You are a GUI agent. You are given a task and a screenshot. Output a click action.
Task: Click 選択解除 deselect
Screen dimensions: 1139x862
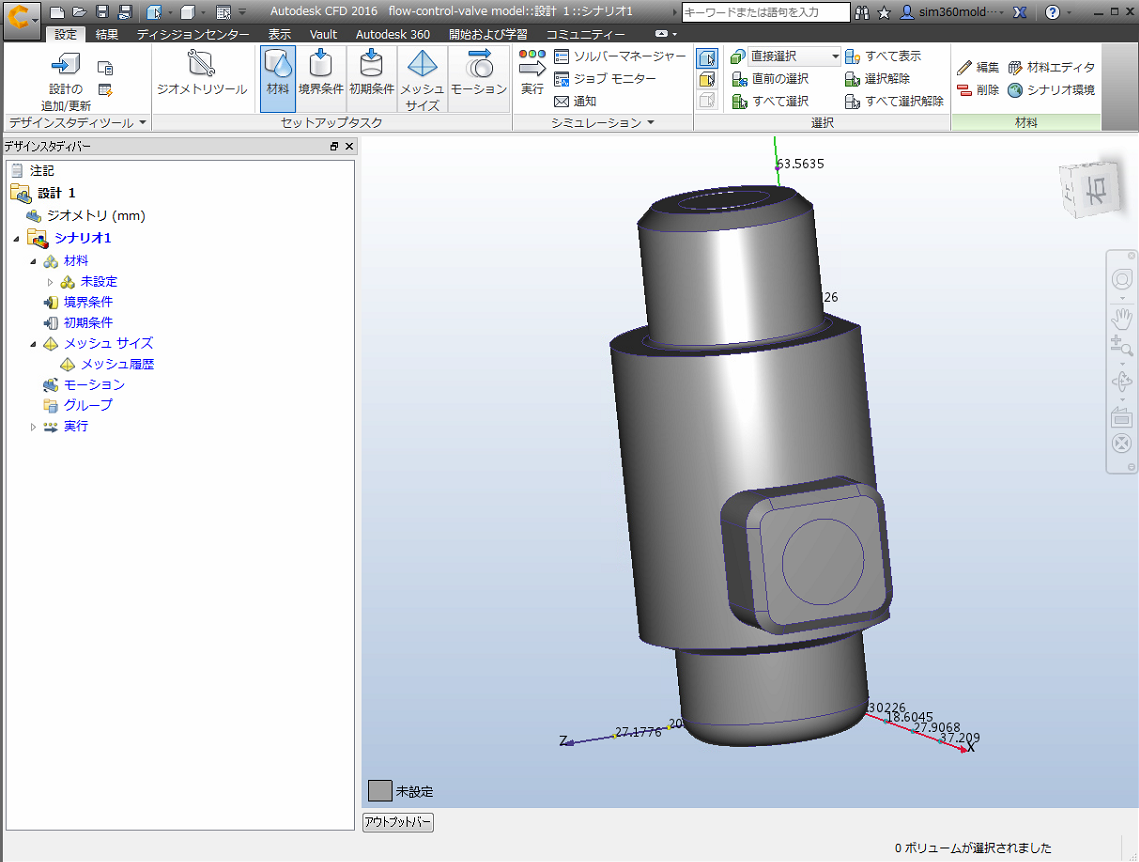(877, 78)
